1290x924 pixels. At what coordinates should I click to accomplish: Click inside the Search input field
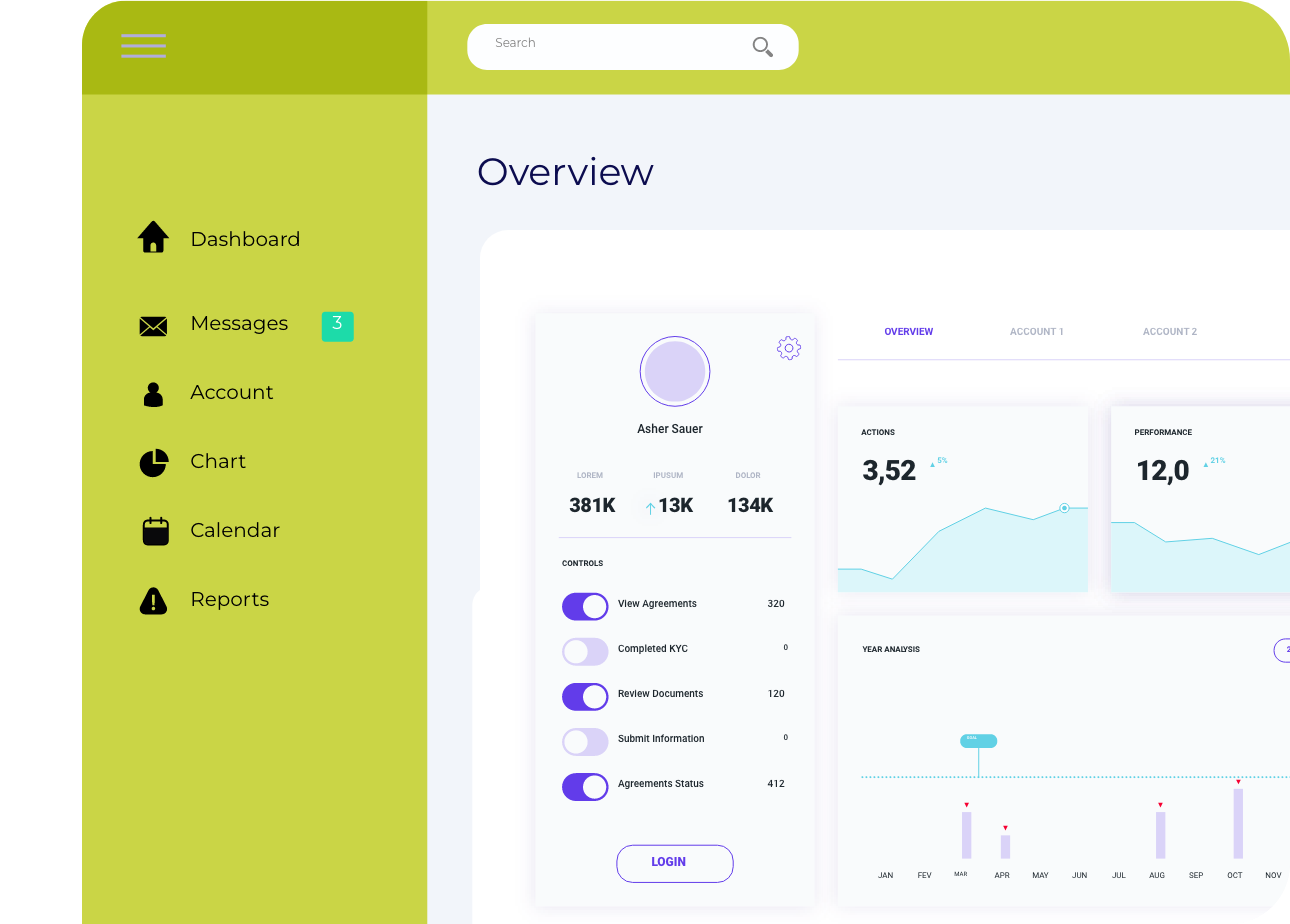tap(600, 46)
